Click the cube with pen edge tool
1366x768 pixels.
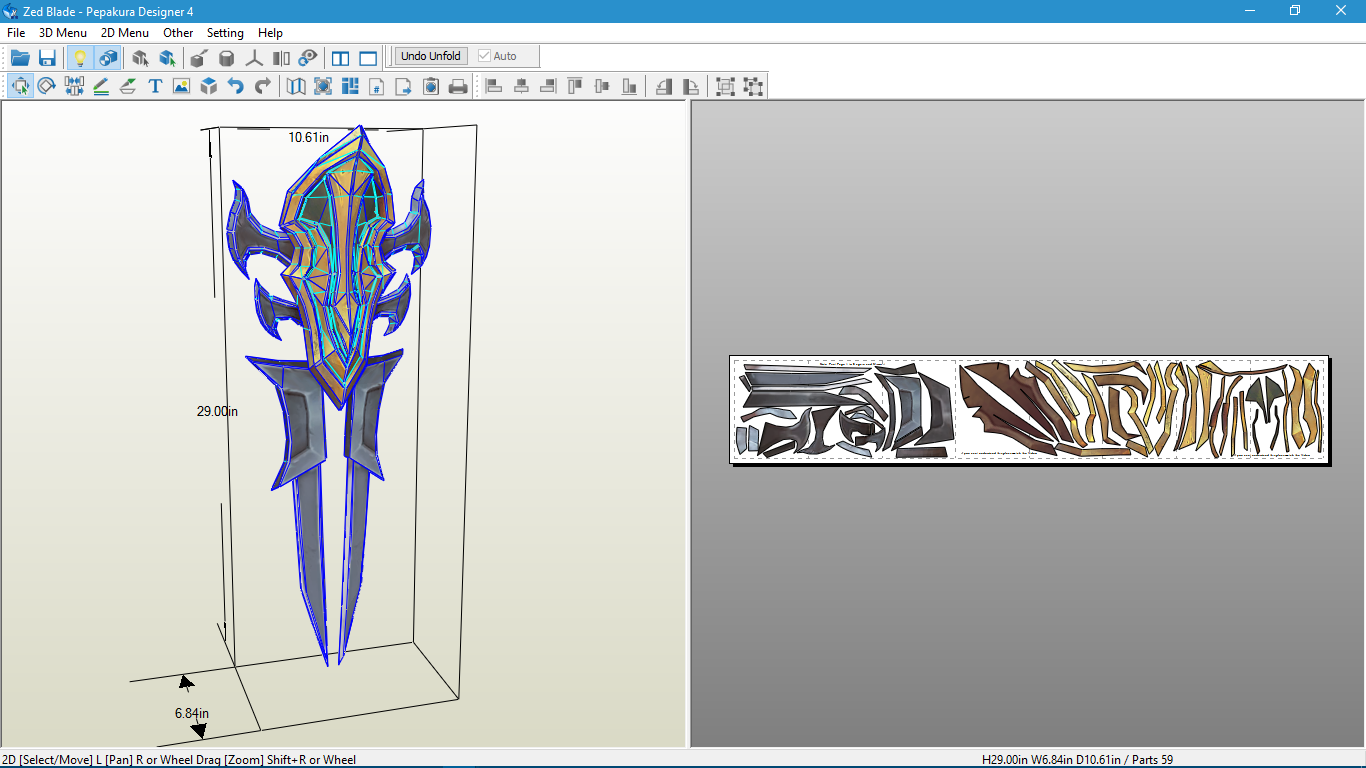(x=200, y=58)
